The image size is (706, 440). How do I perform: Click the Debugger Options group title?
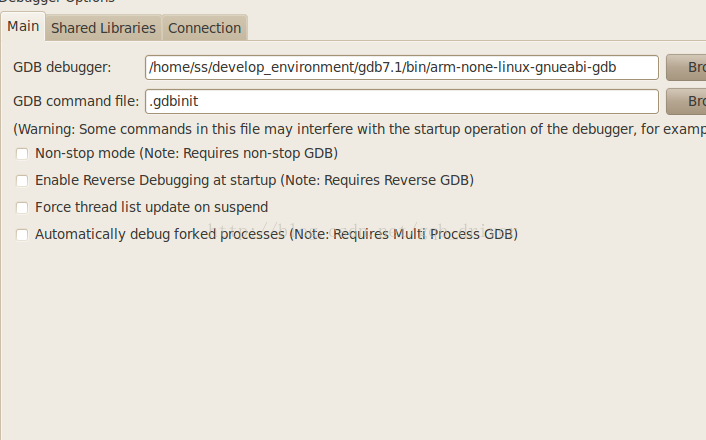click(x=58, y=1)
